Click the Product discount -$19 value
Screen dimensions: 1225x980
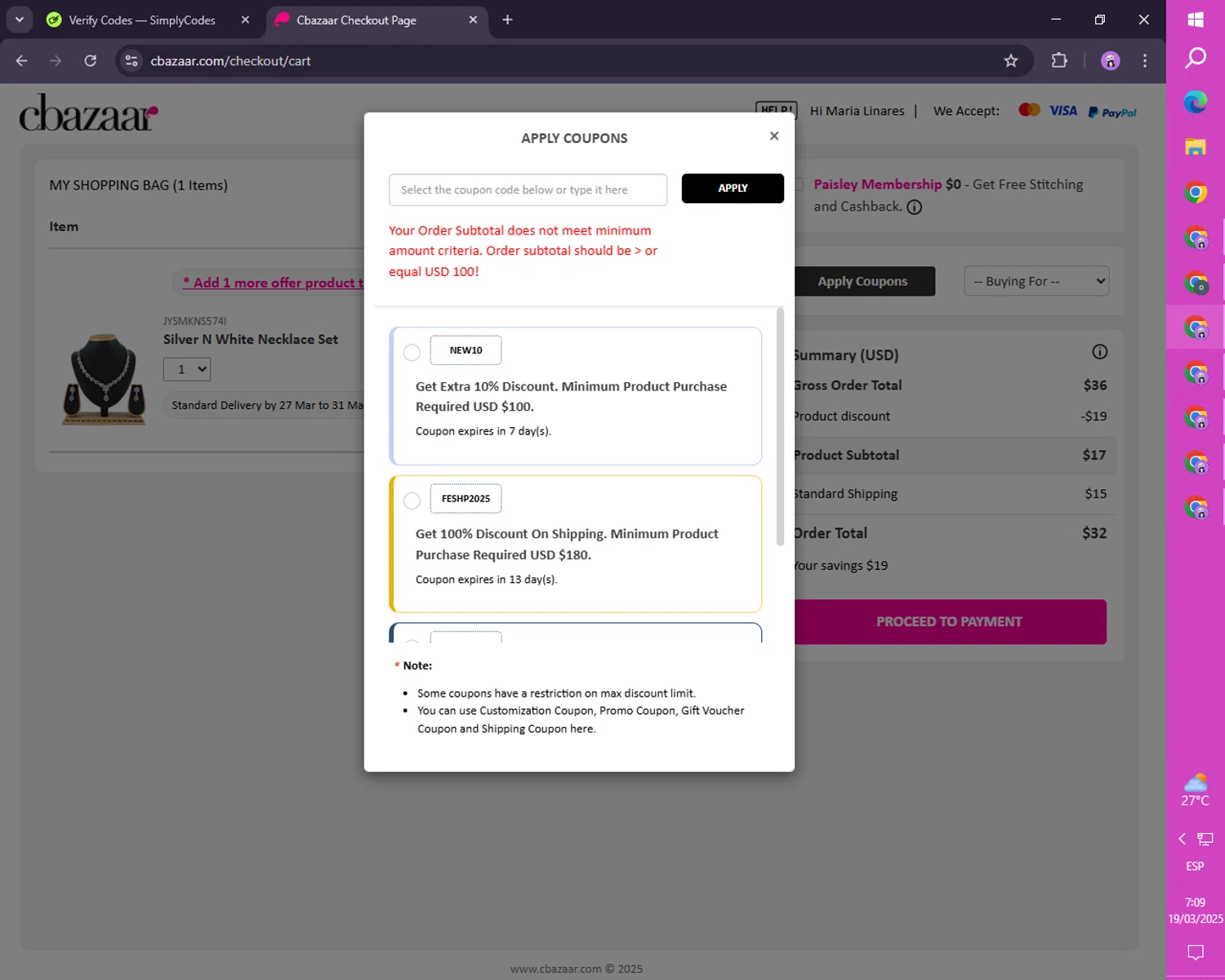[x=1094, y=416]
